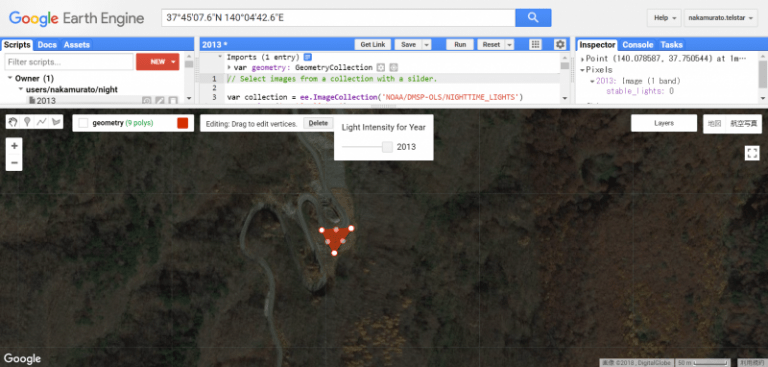The image size is (768, 367).
Task: Switch to the Console tab
Action: click(637, 45)
